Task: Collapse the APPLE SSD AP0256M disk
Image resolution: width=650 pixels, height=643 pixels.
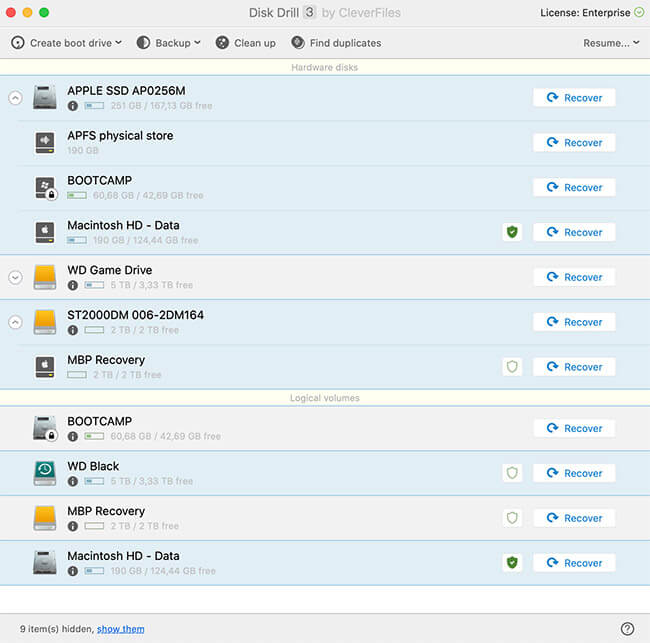Action: 15,98
